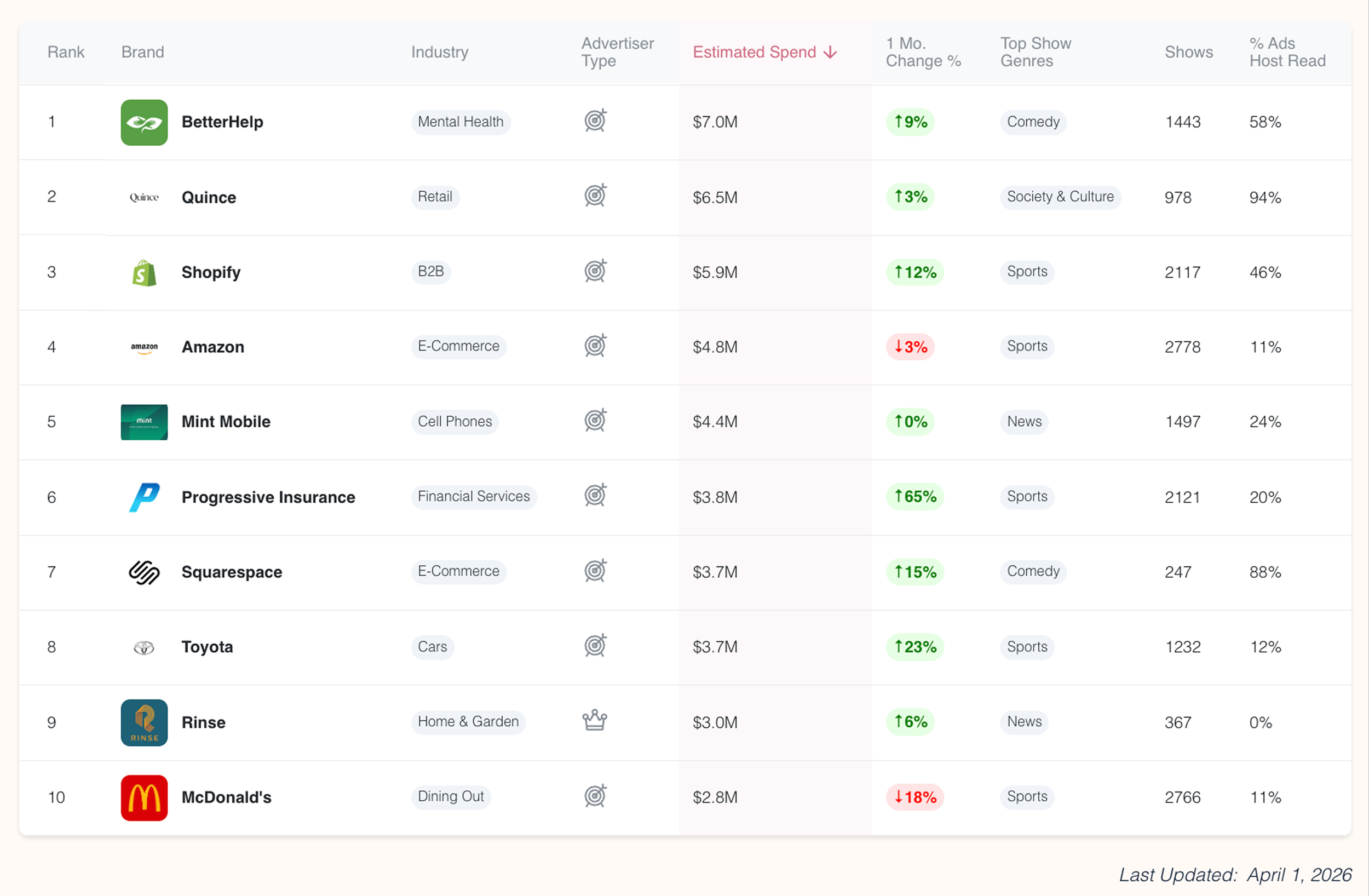
Task: Click the McDonald's golden arches logo
Action: [x=144, y=797]
